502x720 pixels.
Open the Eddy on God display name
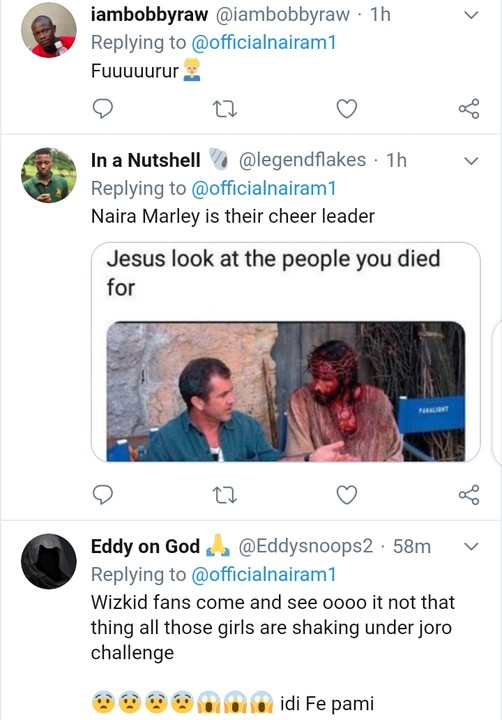point(145,546)
